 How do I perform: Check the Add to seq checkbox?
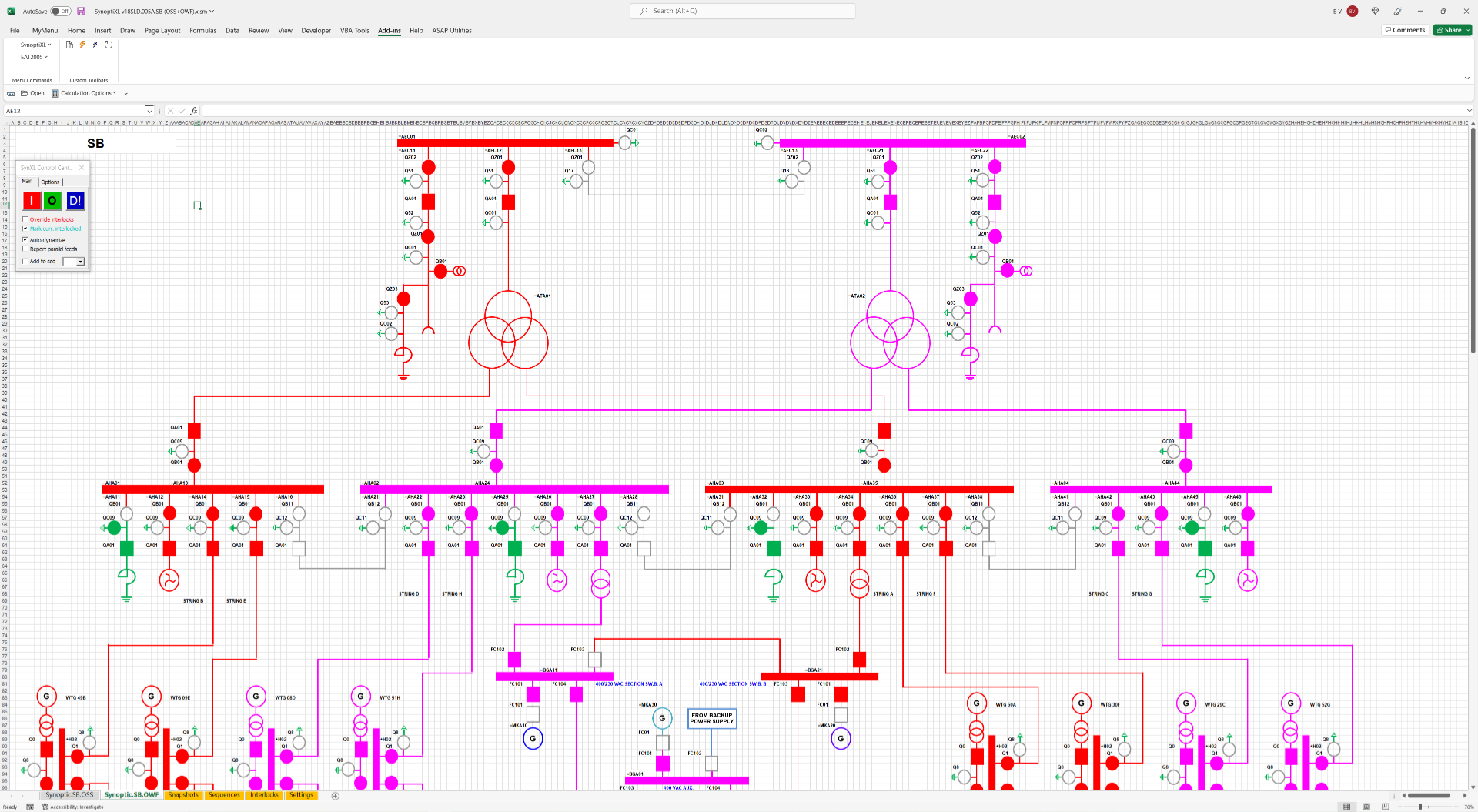(x=25, y=262)
